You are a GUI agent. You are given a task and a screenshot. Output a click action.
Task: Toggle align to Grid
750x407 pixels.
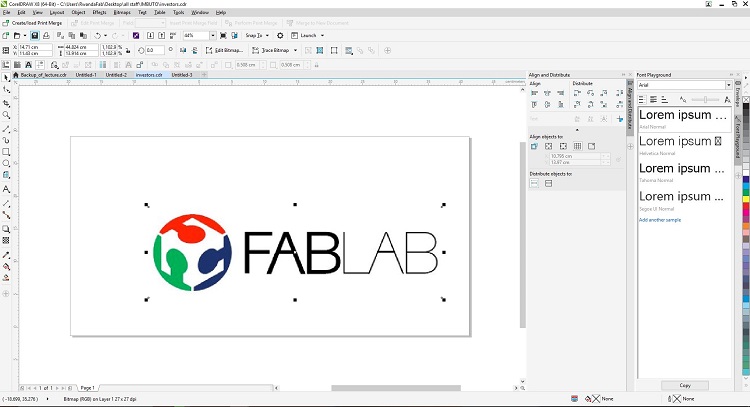tap(577, 146)
